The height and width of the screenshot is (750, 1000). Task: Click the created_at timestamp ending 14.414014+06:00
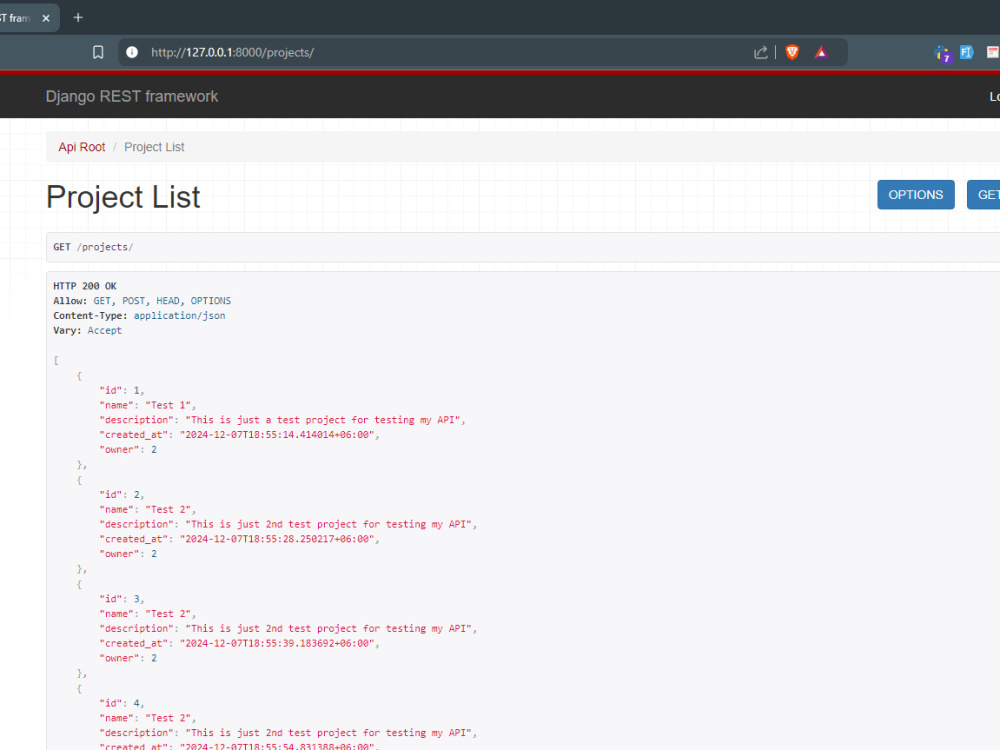pos(279,434)
